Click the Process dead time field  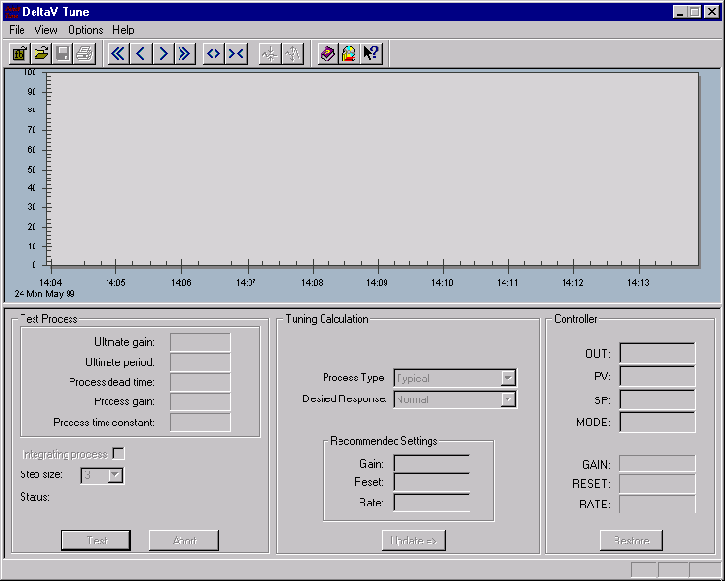coord(200,382)
